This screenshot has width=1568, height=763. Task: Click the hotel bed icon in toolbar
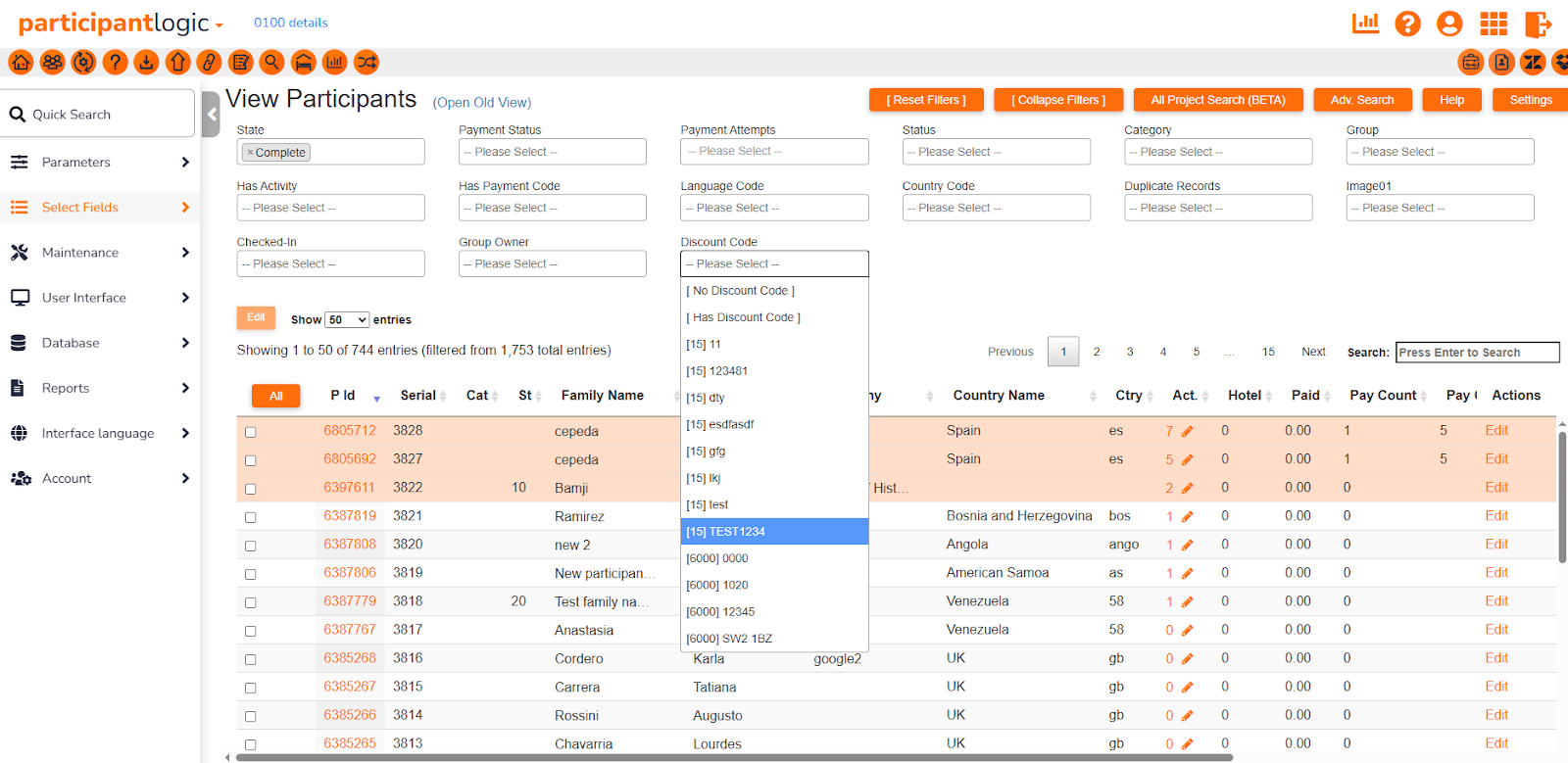click(x=303, y=63)
